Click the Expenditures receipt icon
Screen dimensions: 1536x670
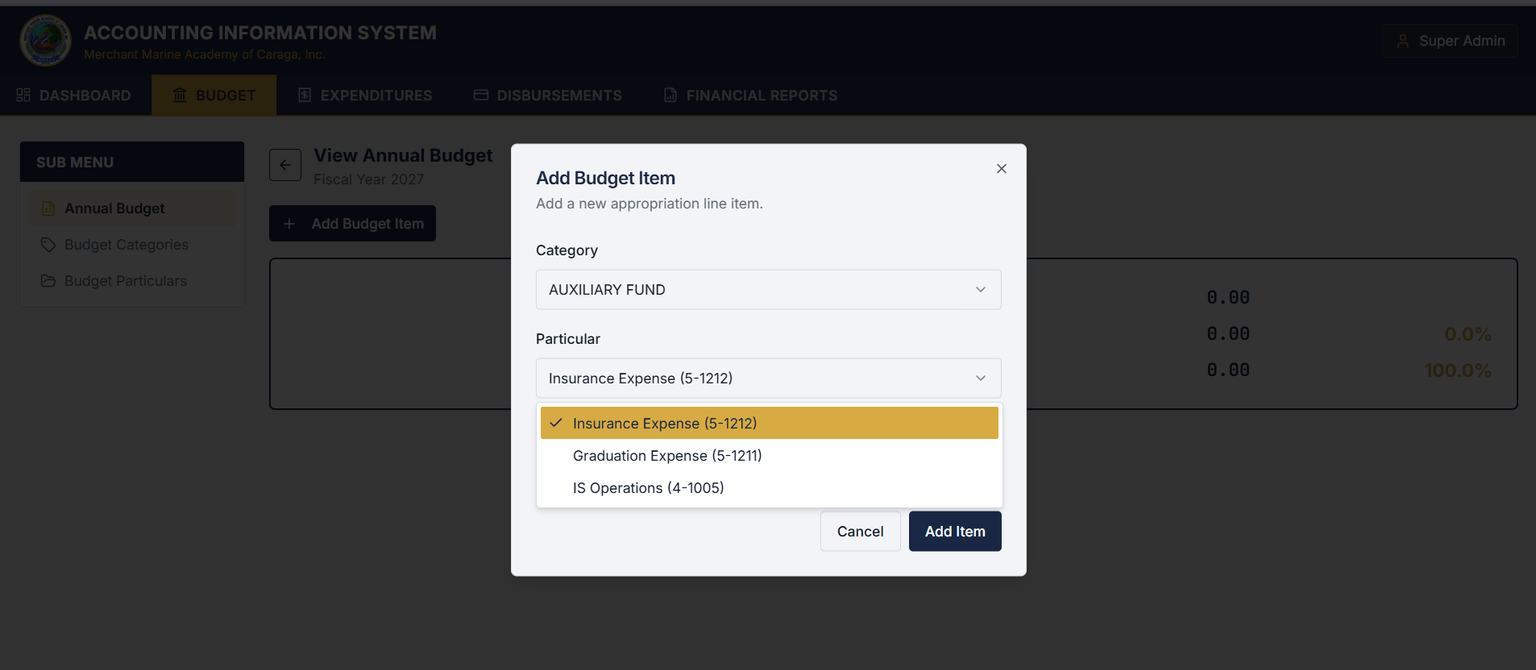click(305, 95)
